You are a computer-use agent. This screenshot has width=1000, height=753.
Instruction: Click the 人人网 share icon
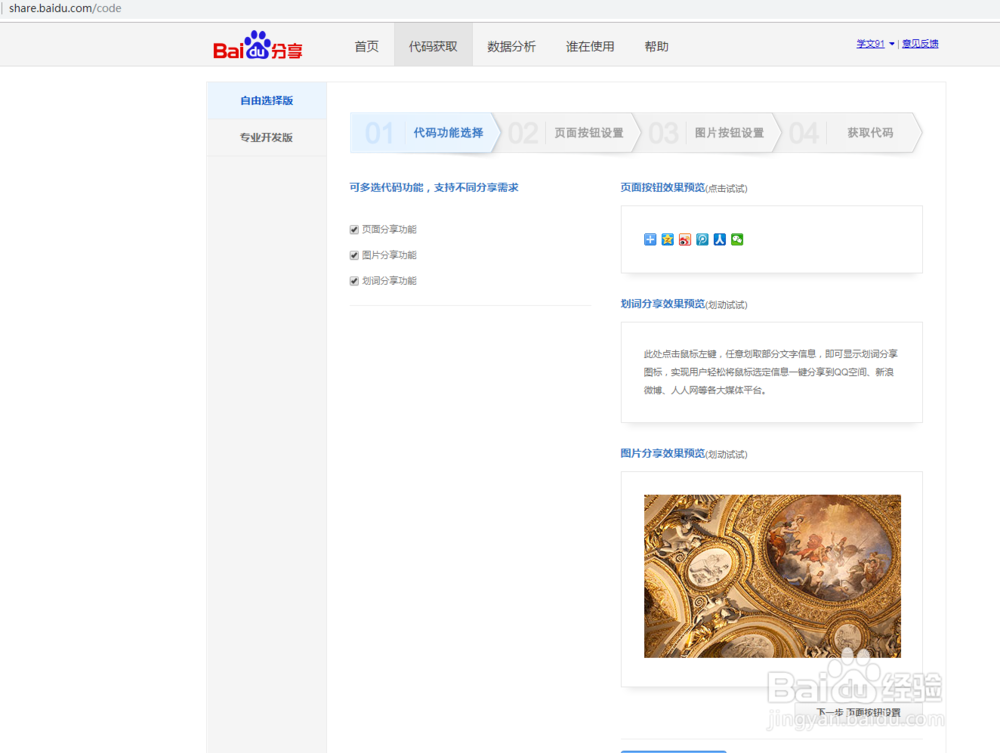click(719, 239)
